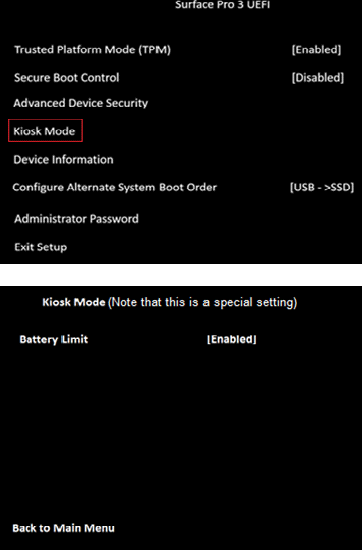Open Device Information page
Viewport: 362px width, 550px height.
[x=63, y=160]
